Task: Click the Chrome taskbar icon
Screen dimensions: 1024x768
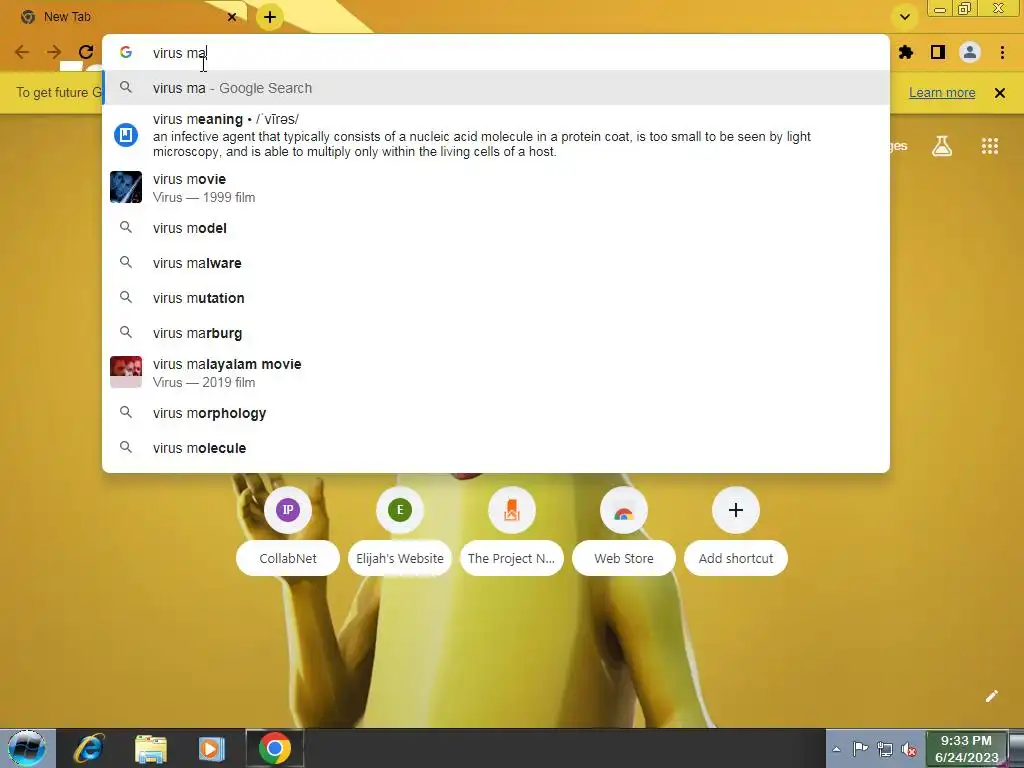Action: point(274,748)
